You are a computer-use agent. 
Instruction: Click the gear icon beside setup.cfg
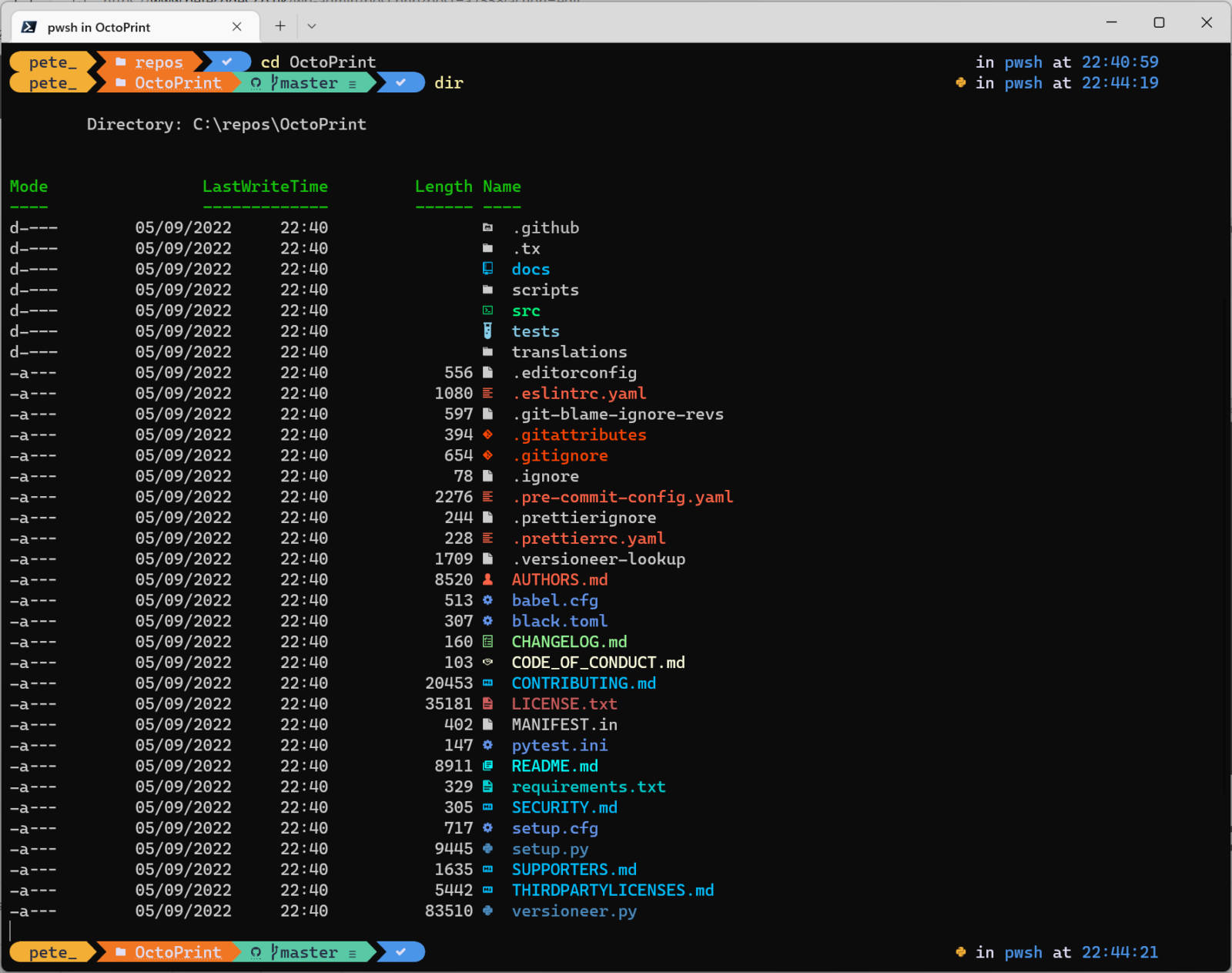pos(488,827)
